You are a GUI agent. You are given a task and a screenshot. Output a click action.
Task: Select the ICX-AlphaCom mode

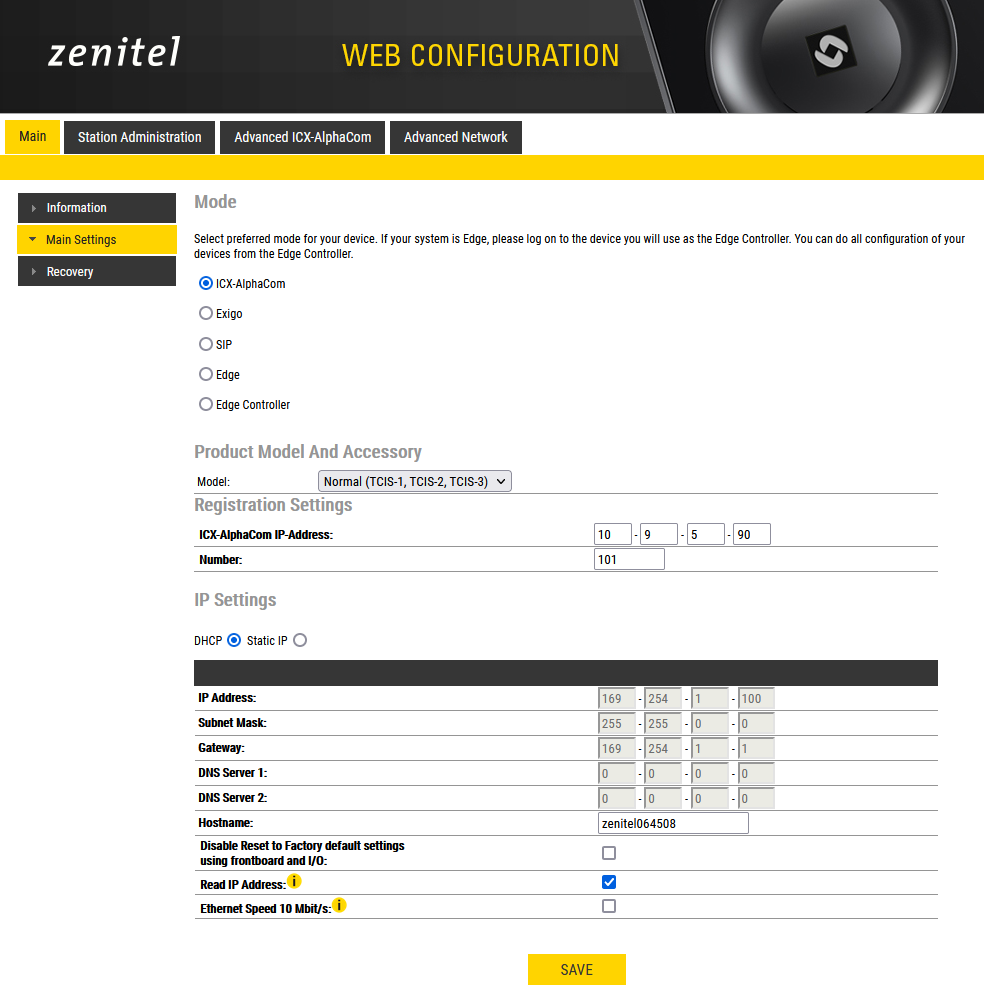point(206,283)
